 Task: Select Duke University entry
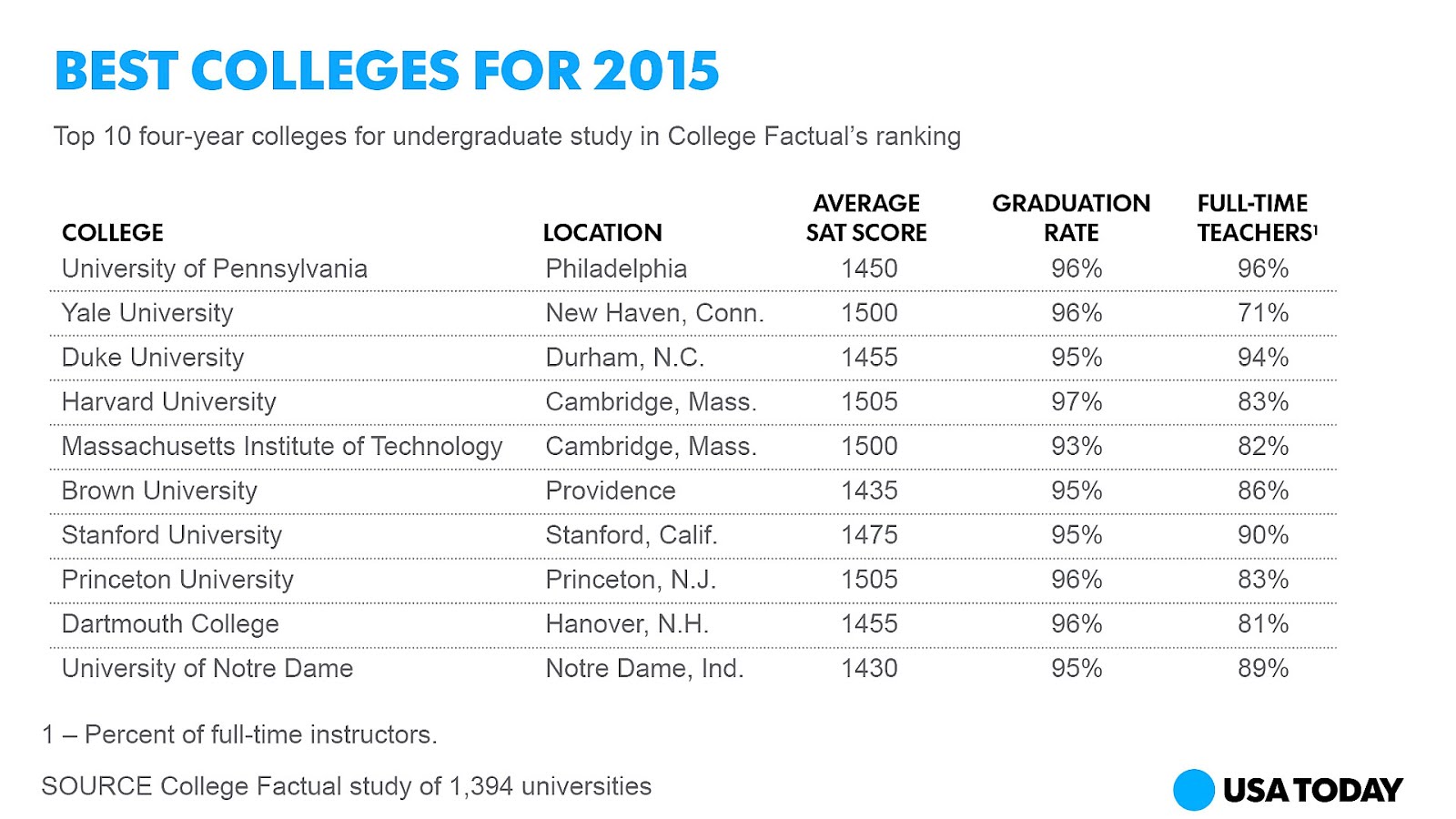point(153,358)
